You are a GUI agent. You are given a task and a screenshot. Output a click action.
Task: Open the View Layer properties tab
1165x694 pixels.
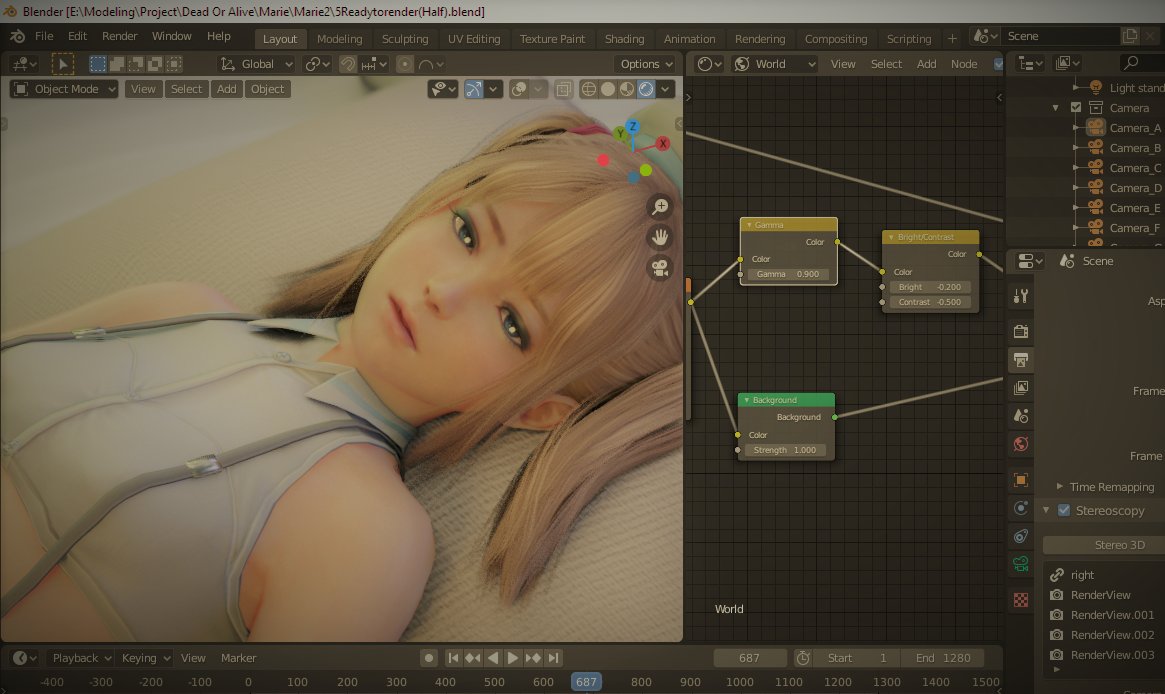coord(1021,388)
